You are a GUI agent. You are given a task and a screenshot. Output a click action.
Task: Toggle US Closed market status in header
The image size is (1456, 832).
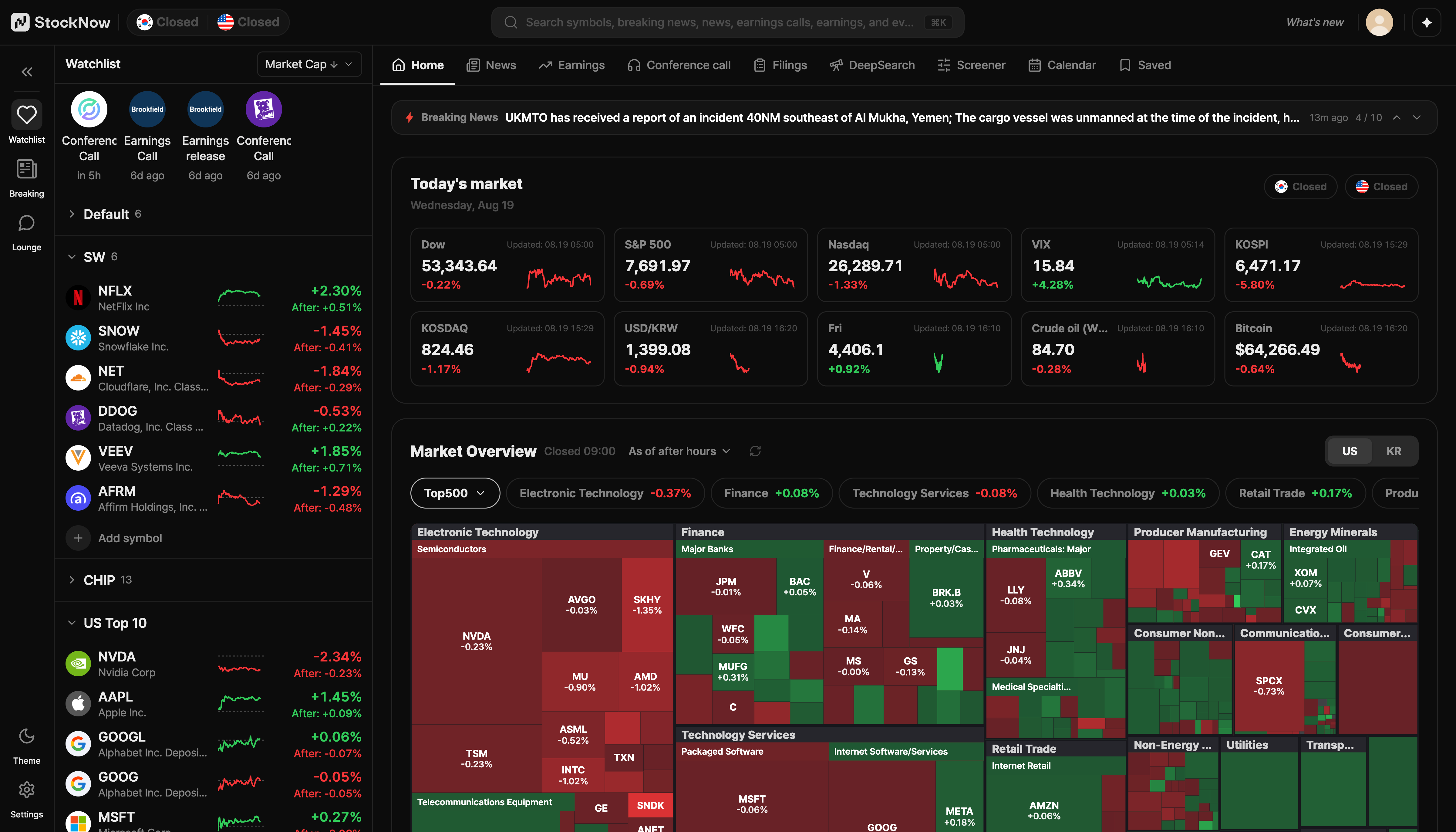tap(248, 22)
